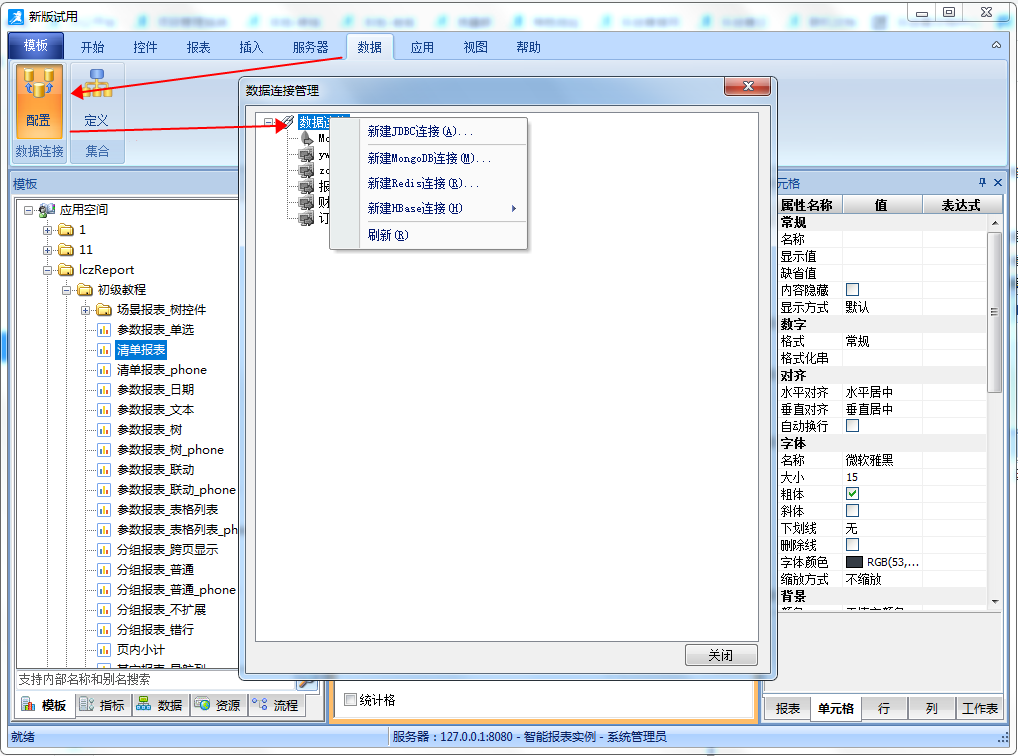Enable the 统计格 checkbox
Viewport: 1018px width, 756px height.
coord(350,700)
